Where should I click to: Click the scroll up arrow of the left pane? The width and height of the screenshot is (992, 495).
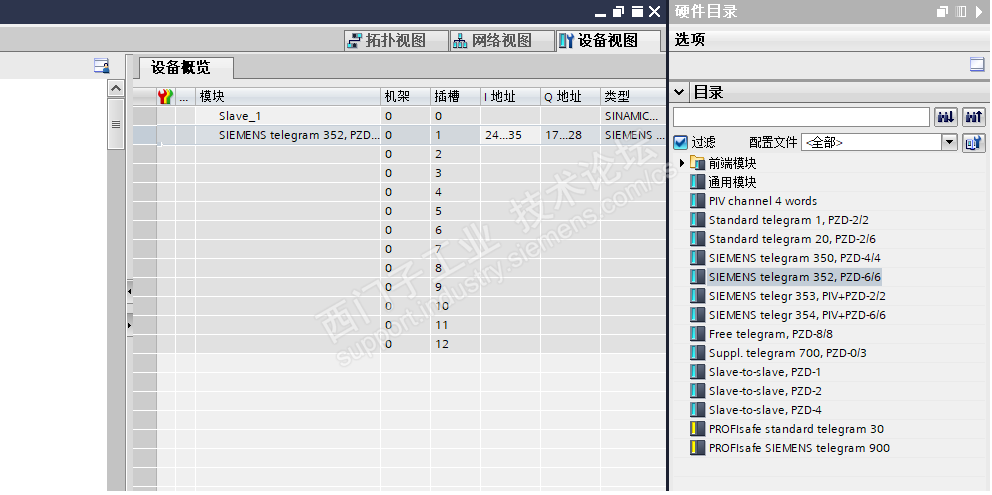click(115, 88)
